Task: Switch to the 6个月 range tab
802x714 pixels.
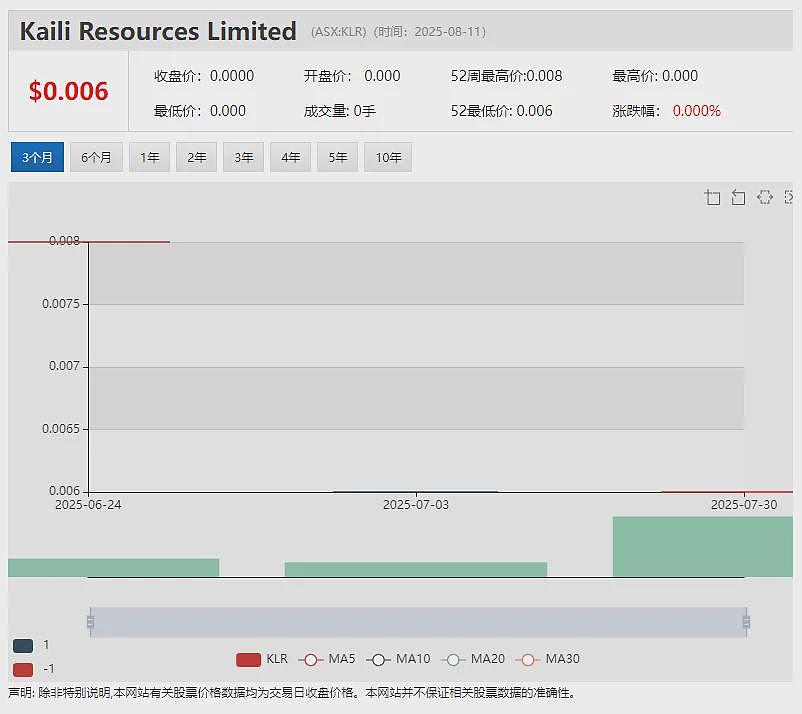Action: (96, 157)
